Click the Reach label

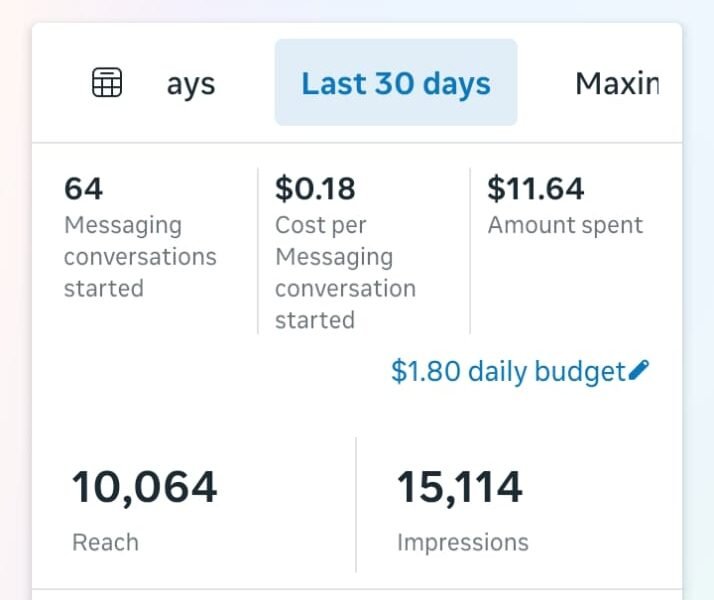[105, 543]
